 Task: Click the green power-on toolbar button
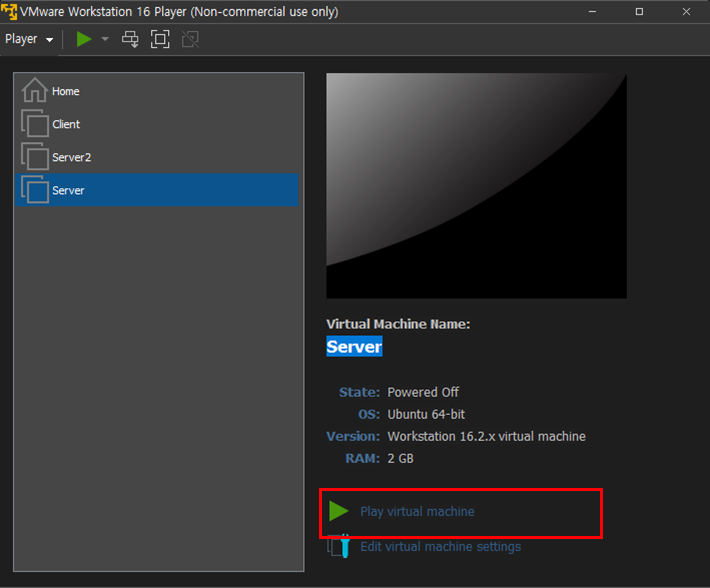84,39
